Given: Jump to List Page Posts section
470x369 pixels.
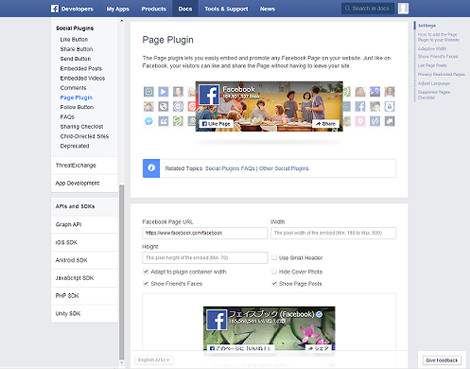Looking at the screenshot, I should [432, 65].
